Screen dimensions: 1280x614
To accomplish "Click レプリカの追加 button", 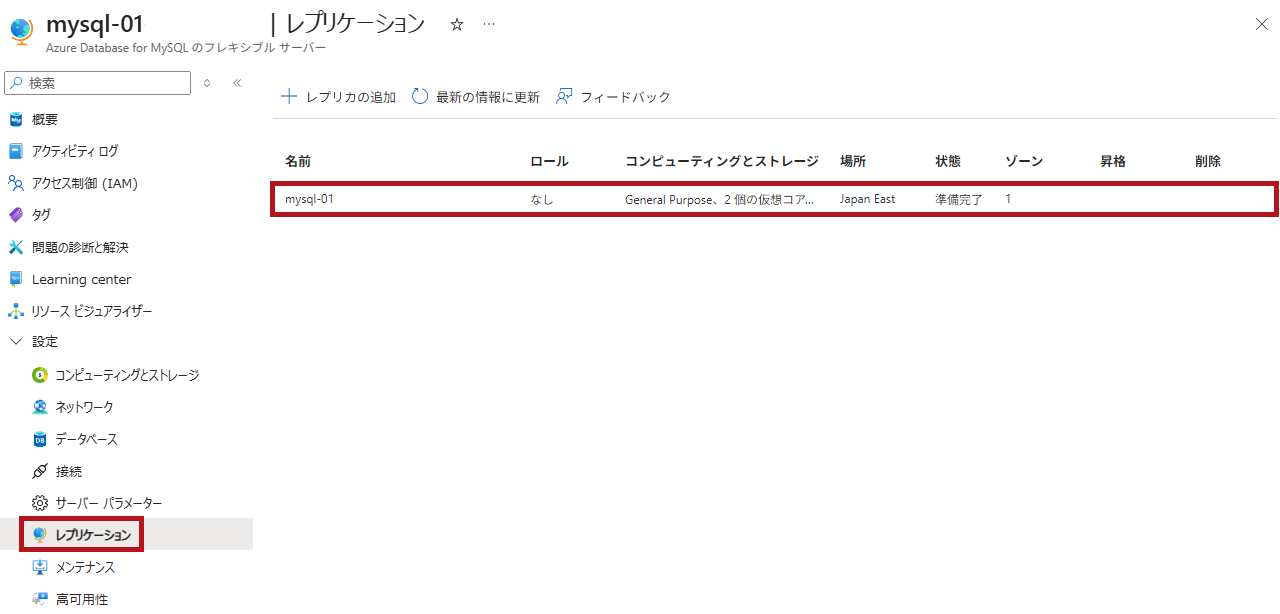I will coord(339,97).
